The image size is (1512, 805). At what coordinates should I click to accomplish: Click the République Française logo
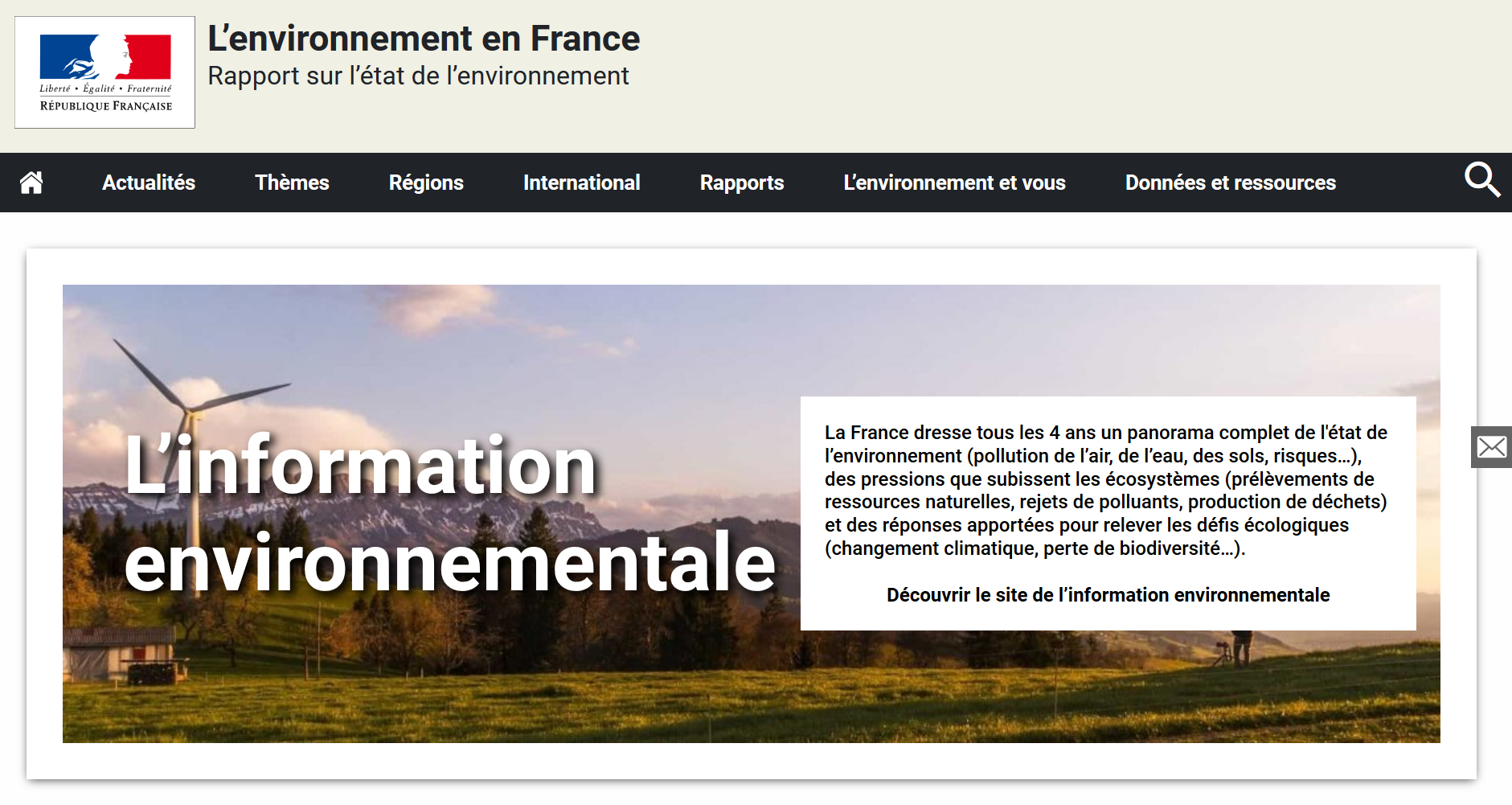tap(104, 72)
